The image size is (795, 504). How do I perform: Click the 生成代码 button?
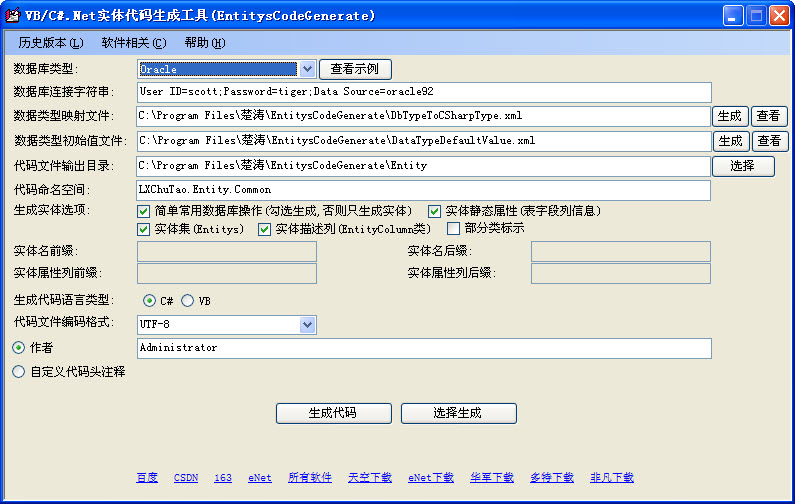click(x=334, y=413)
